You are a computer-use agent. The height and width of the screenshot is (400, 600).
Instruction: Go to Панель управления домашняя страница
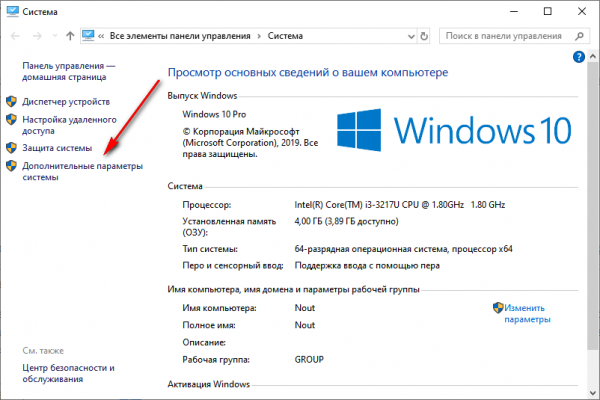point(68,71)
